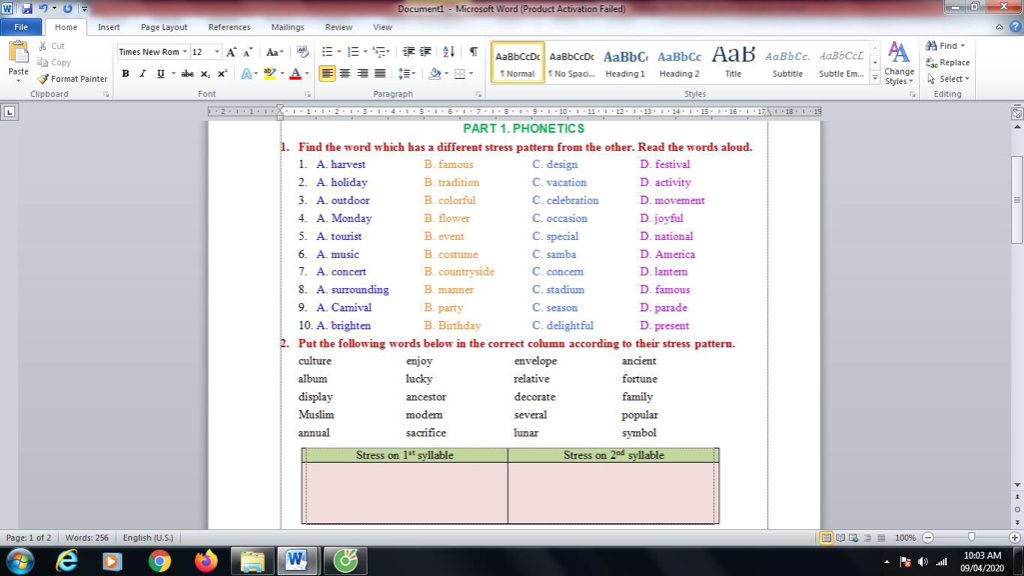Redo the last action

click(67, 8)
